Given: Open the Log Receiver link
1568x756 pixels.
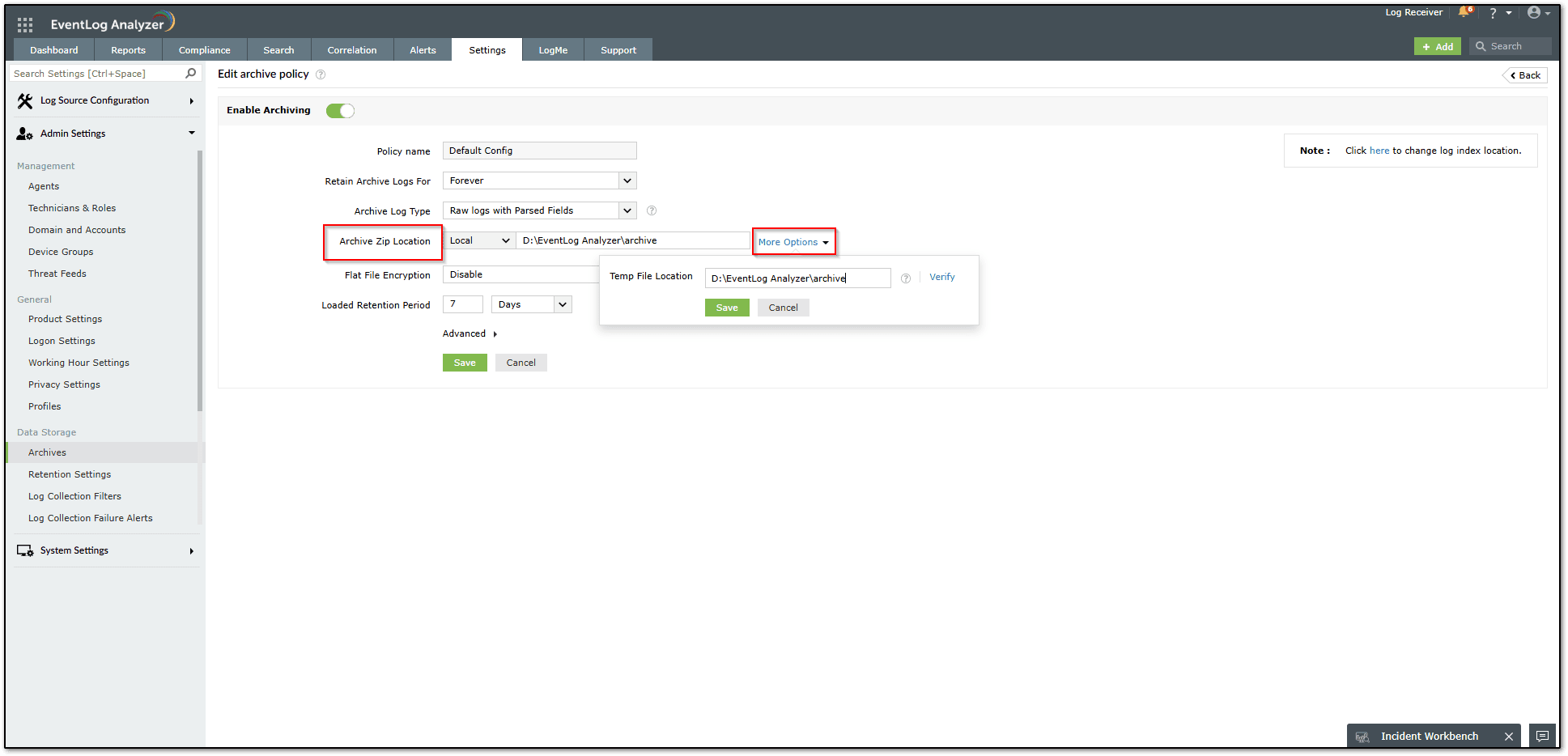Looking at the screenshot, I should click(x=1414, y=12).
